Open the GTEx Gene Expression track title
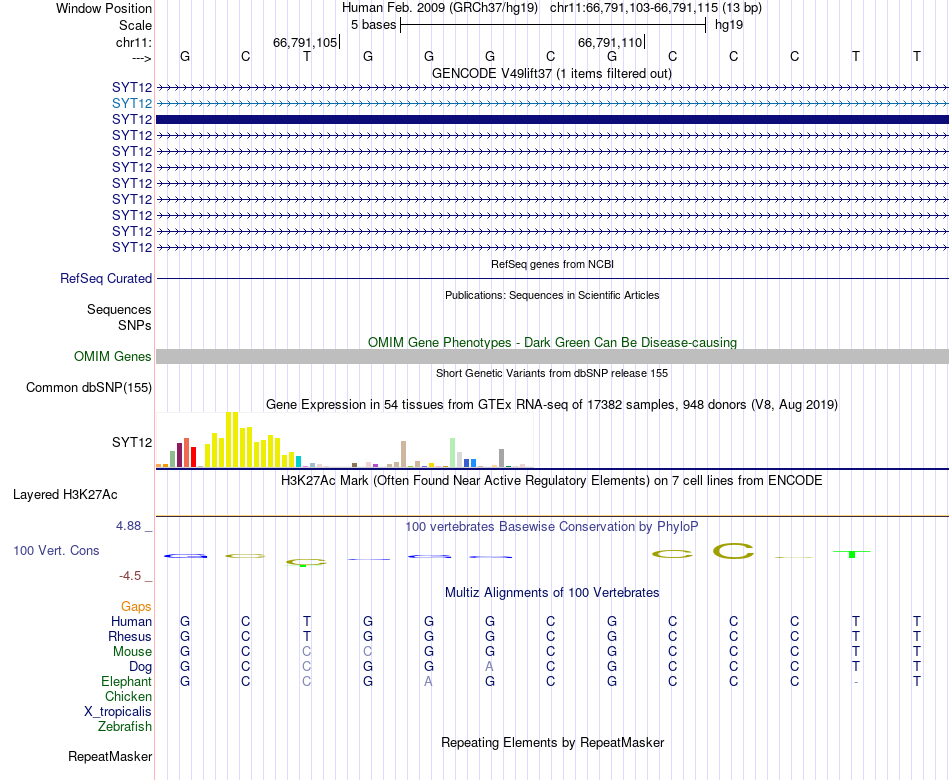Image resolution: width=950 pixels, height=780 pixels. pos(552,404)
